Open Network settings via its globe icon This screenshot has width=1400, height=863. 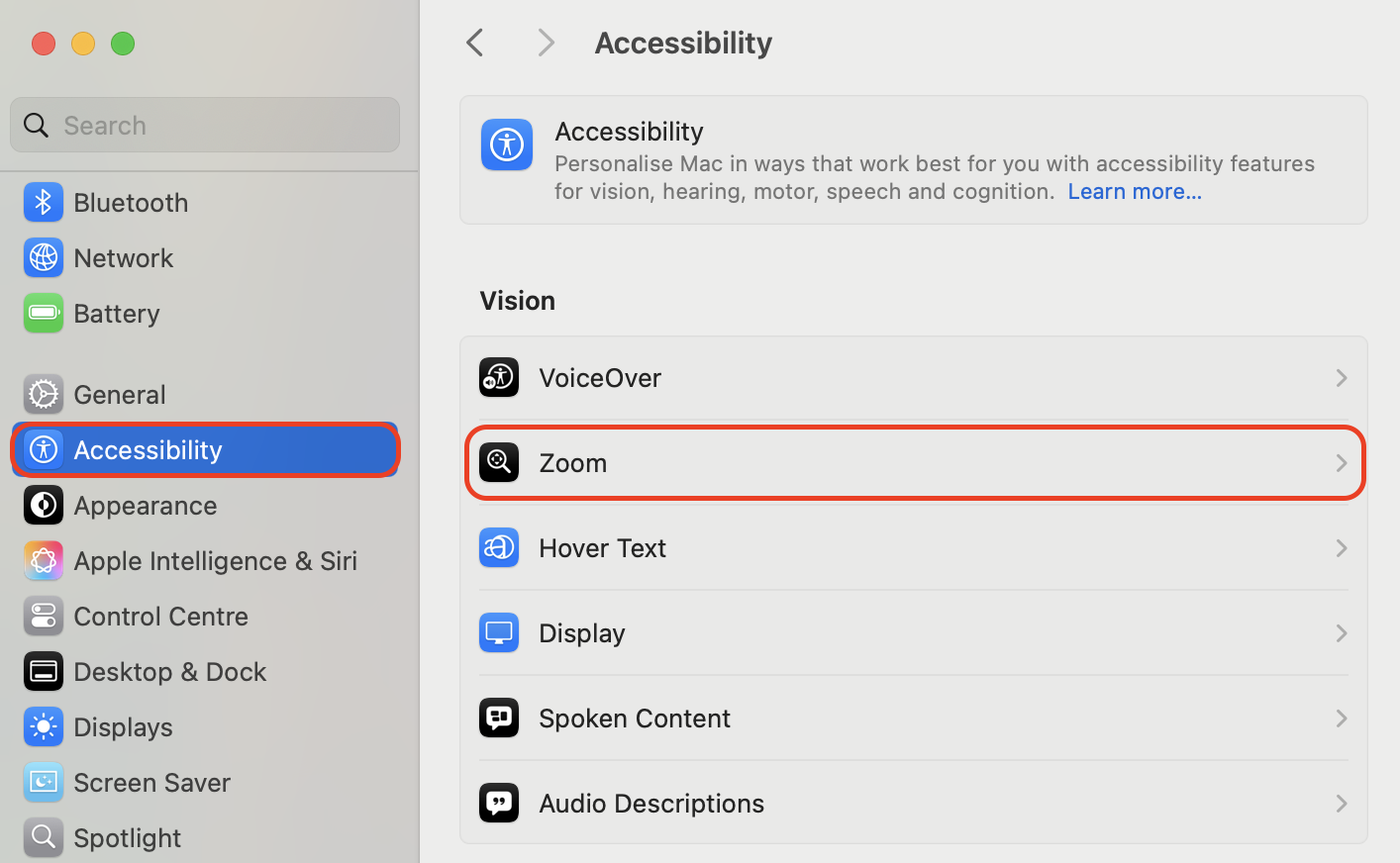(43, 257)
